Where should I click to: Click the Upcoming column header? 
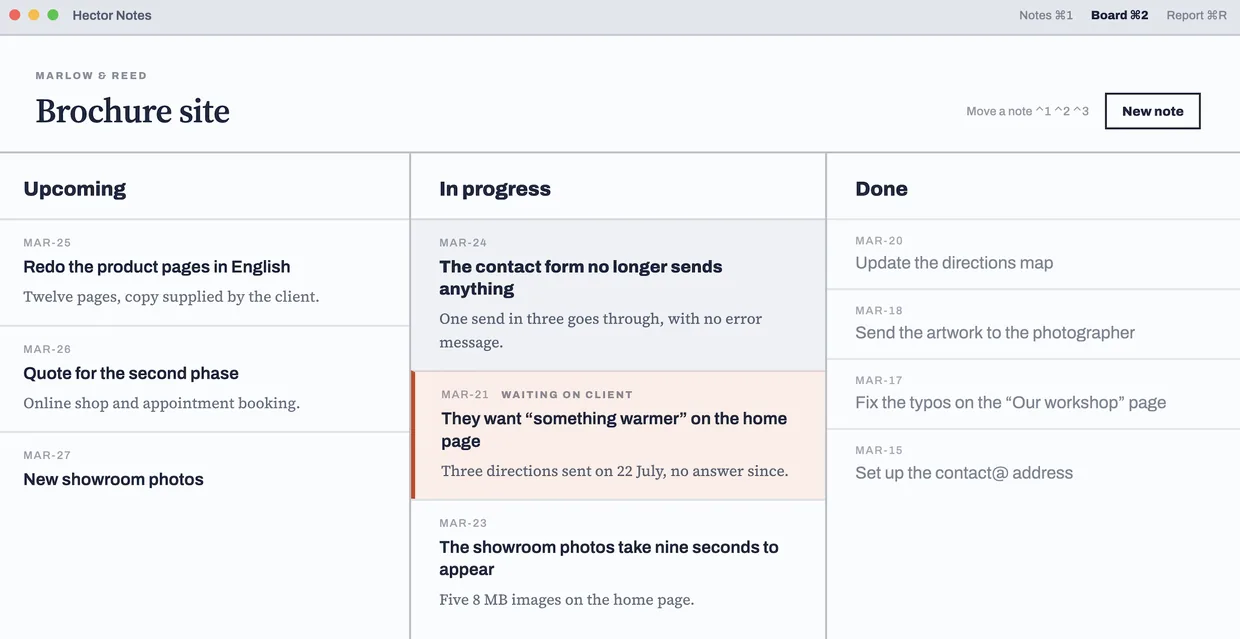75,189
